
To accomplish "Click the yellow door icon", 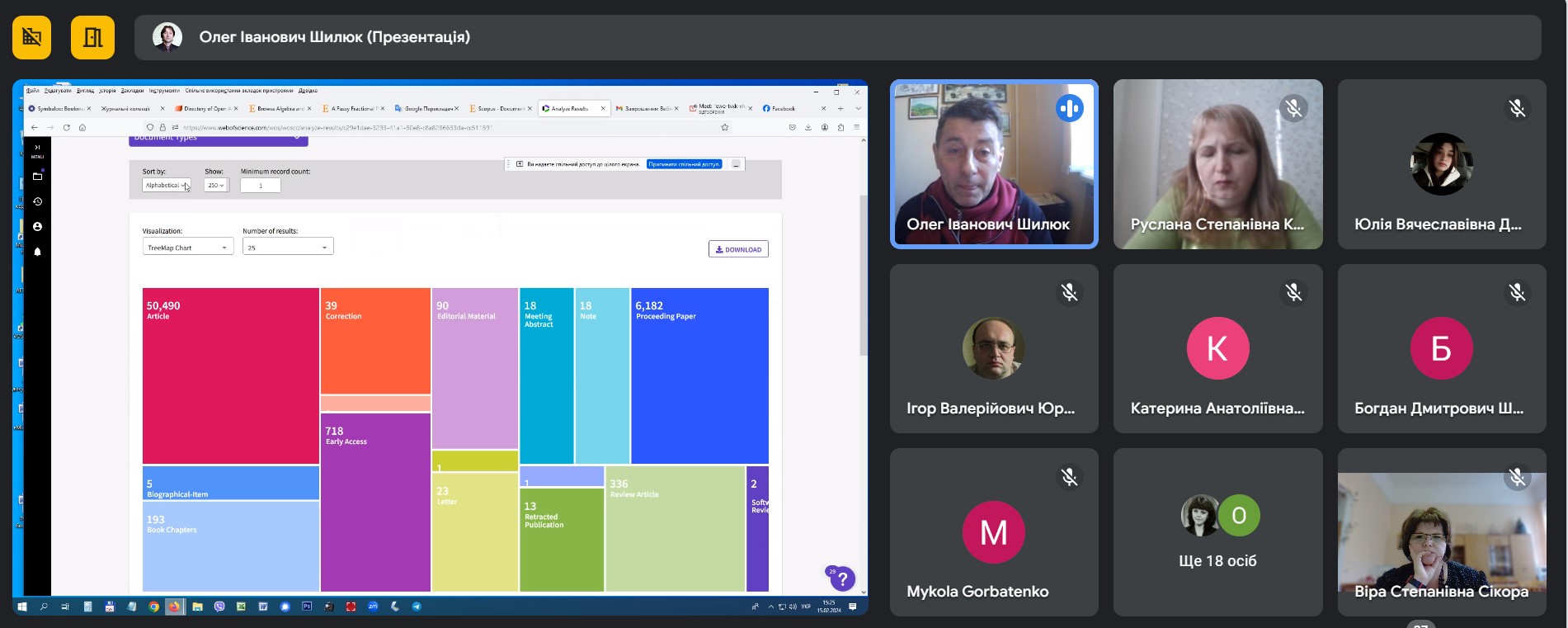I will tap(92, 37).
